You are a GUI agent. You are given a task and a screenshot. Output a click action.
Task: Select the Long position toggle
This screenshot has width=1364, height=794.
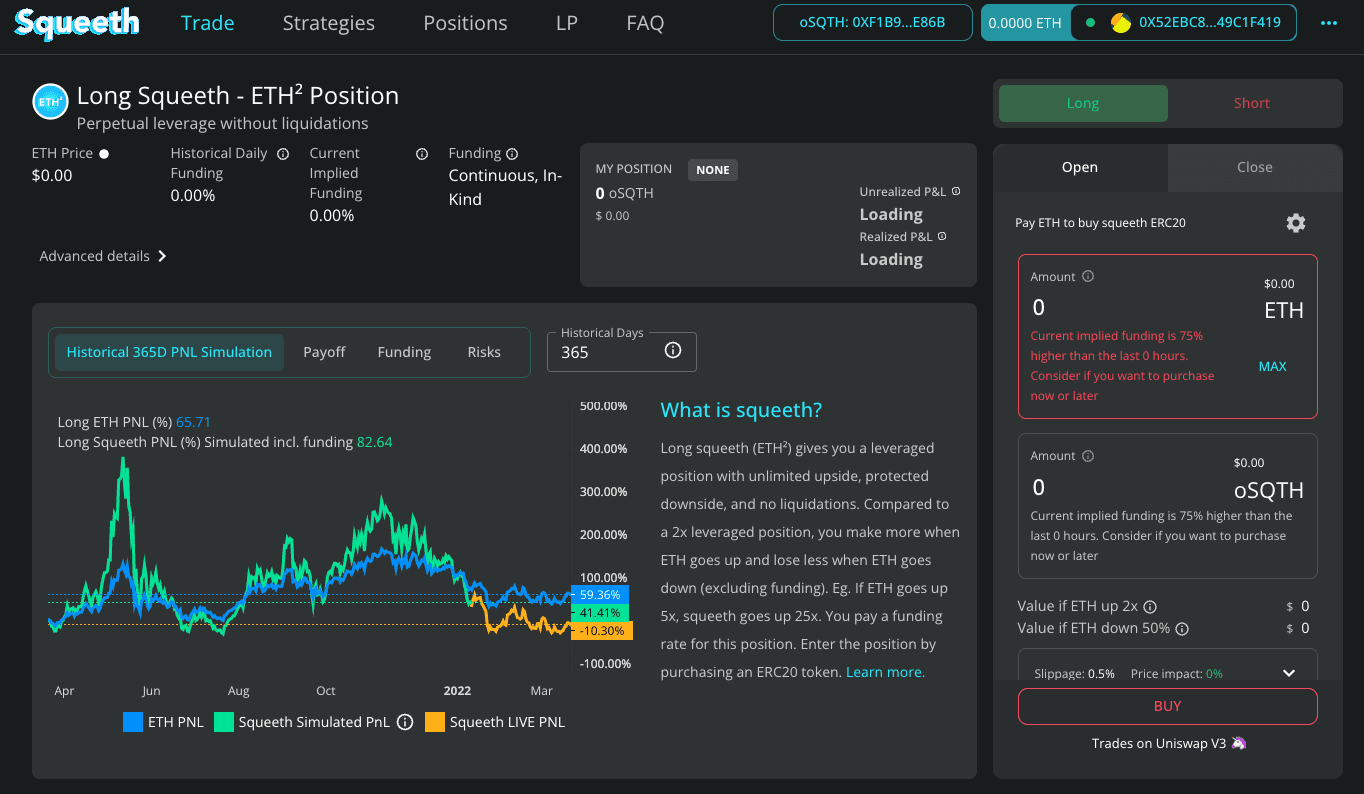[1083, 103]
